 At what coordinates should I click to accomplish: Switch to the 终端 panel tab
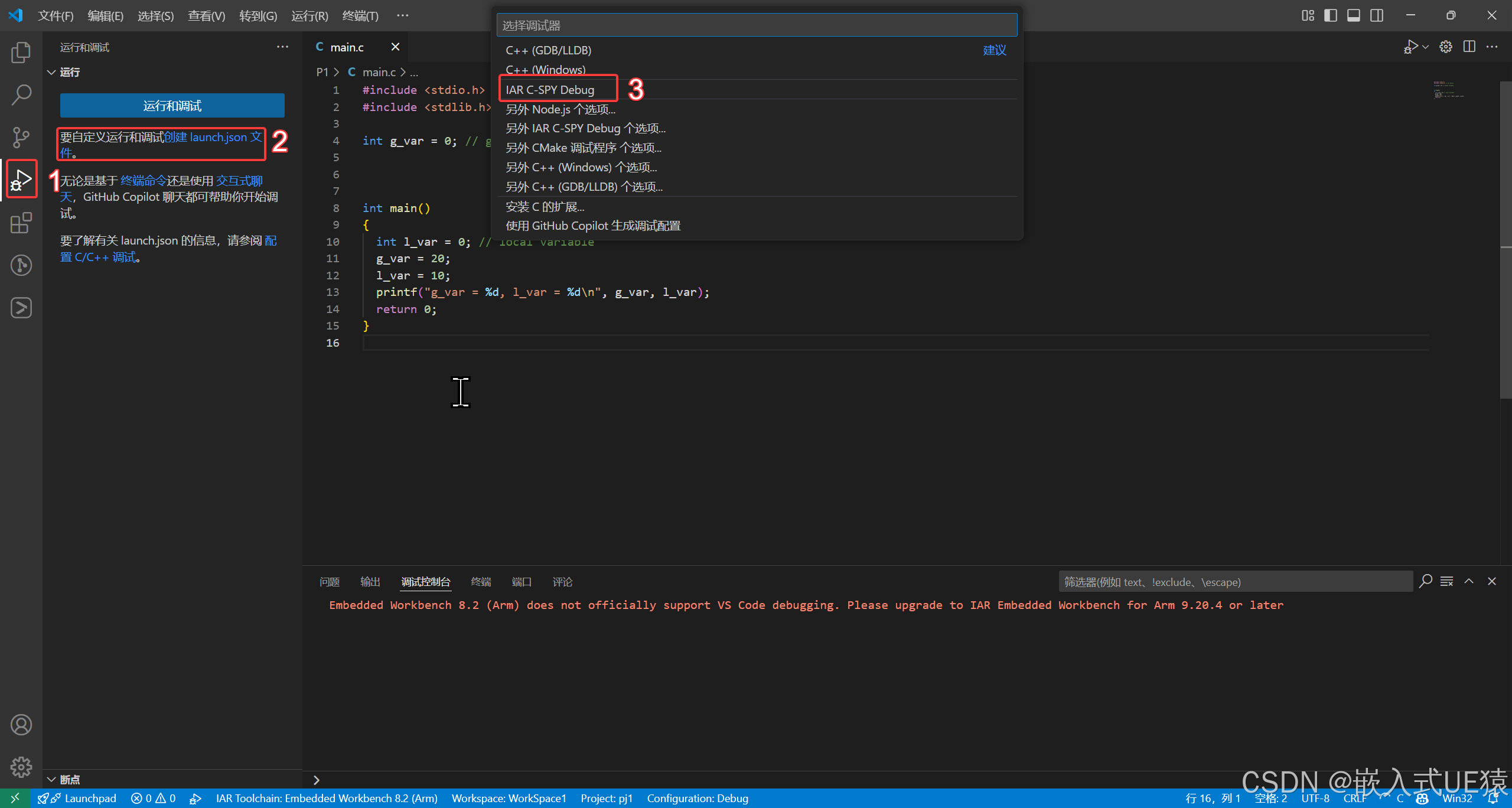coord(481,582)
